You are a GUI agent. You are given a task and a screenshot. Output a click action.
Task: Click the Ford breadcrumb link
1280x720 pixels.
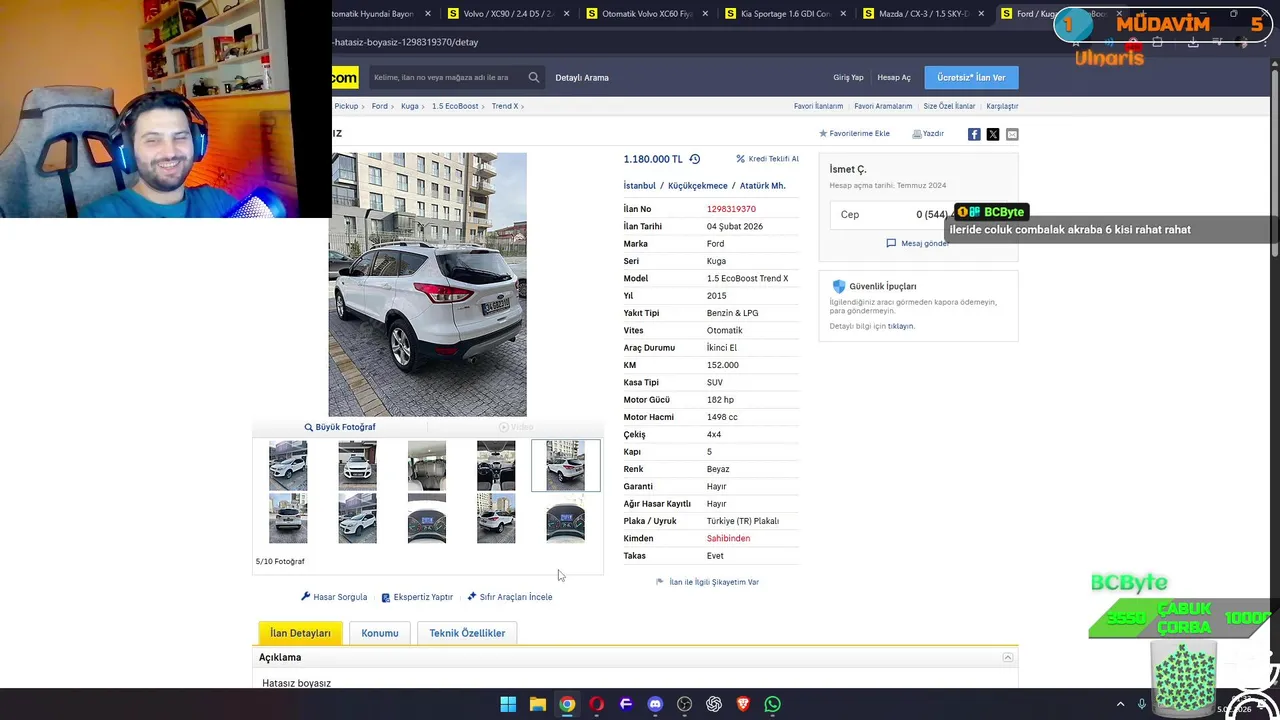[380, 106]
